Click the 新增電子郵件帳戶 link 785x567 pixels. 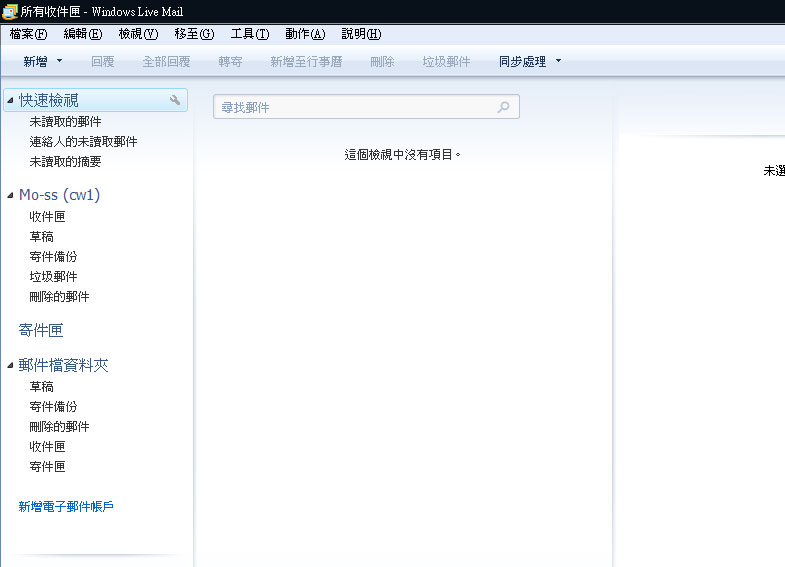[66, 506]
